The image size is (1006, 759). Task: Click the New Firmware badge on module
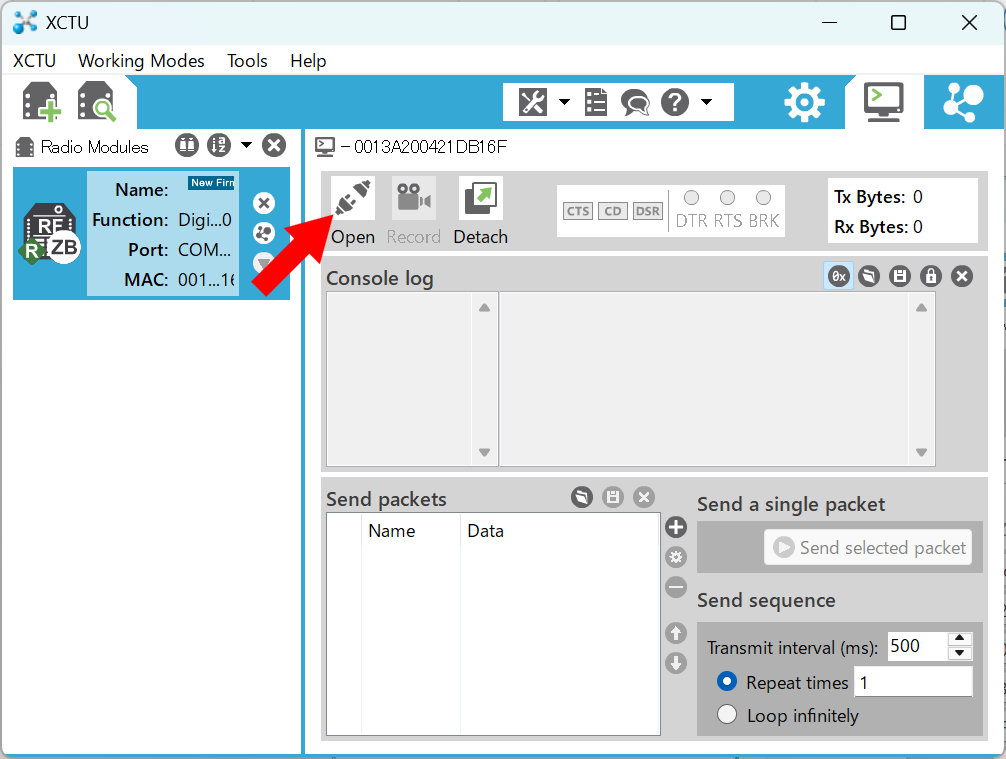coord(212,183)
